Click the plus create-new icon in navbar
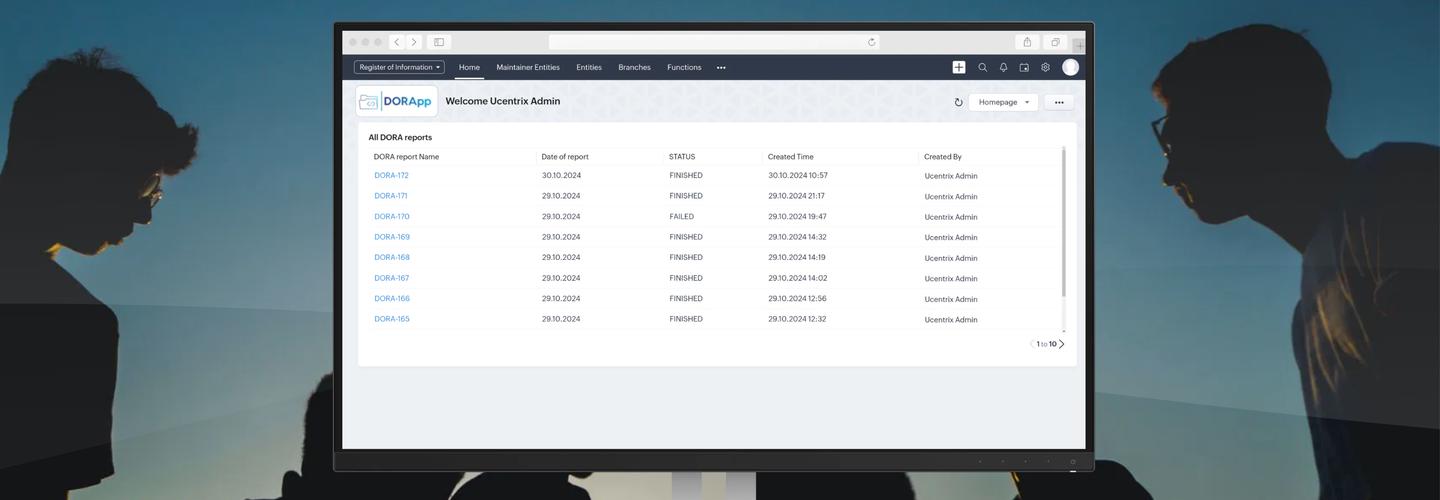The height and width of the screenshot is (500, 1440). (x=958, y=67)
